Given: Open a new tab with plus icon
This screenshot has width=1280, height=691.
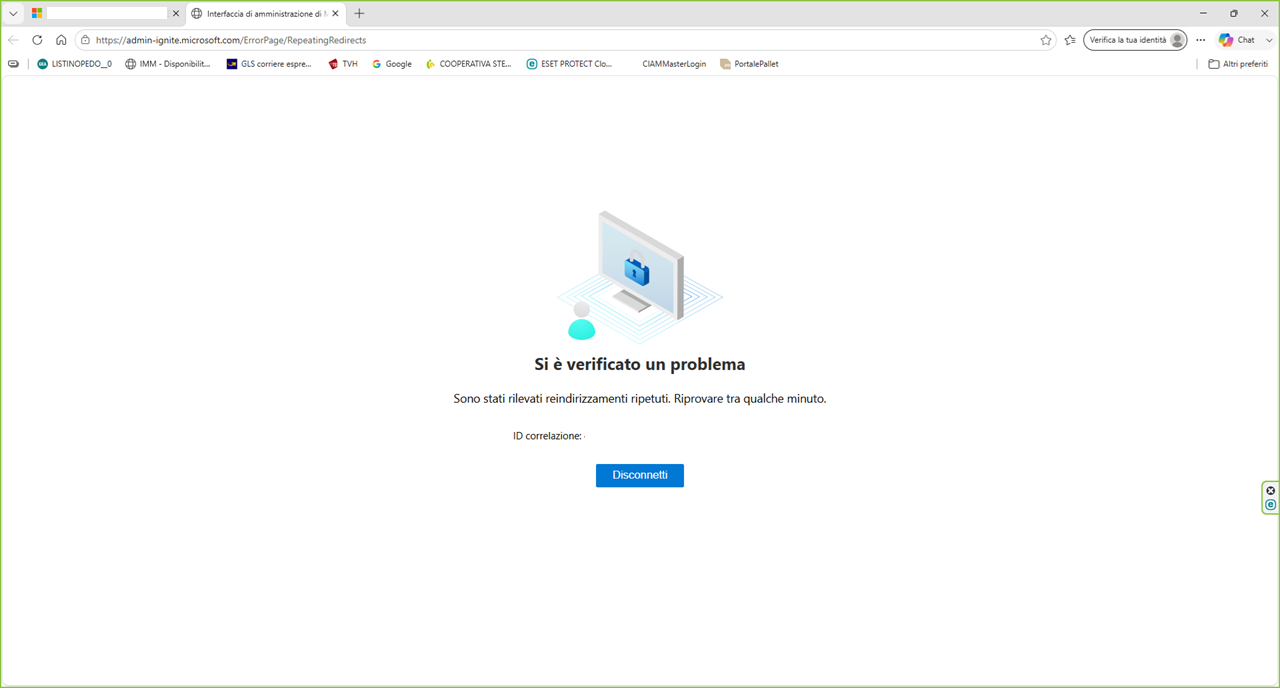Looking at the screenshot, I should 360,14.
